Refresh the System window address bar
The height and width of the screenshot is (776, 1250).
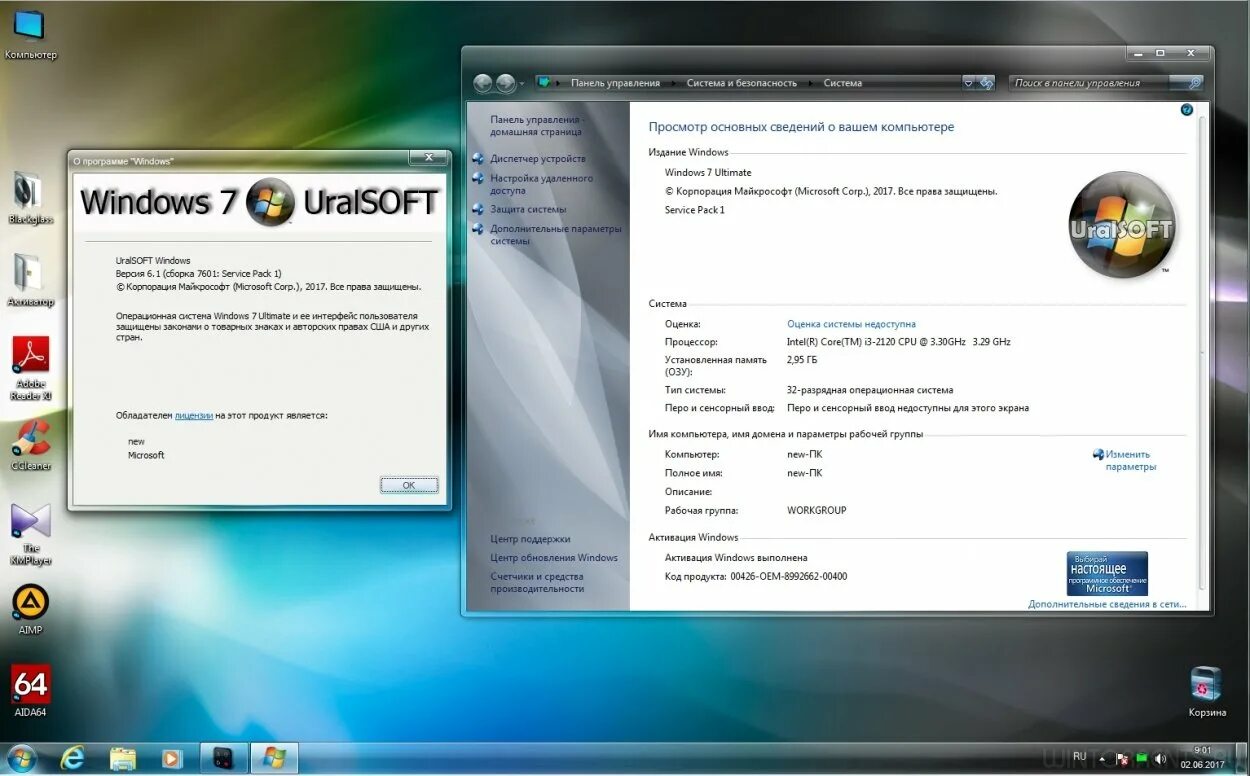click(x=986, y=83)
